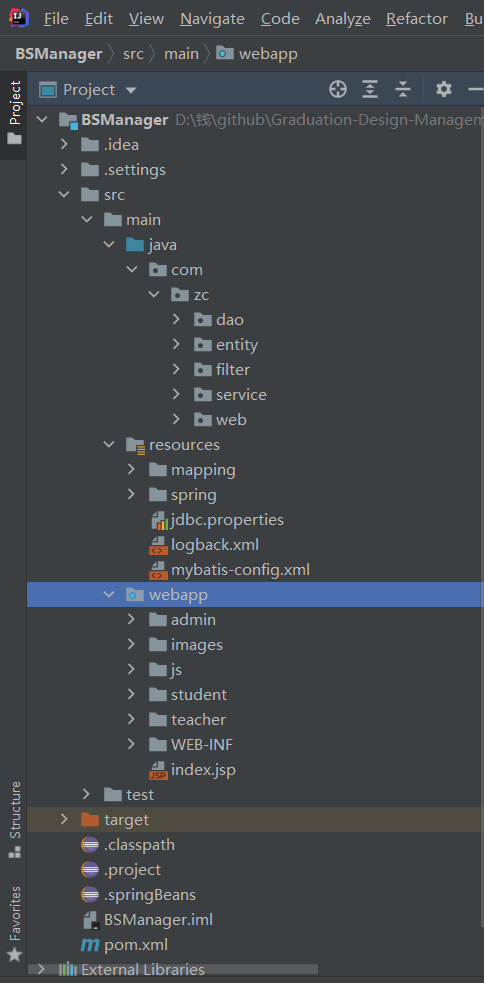Click the Expand All toolbar icon
The width and height of the screenshot is (484, 983).
tap(371, 90)
